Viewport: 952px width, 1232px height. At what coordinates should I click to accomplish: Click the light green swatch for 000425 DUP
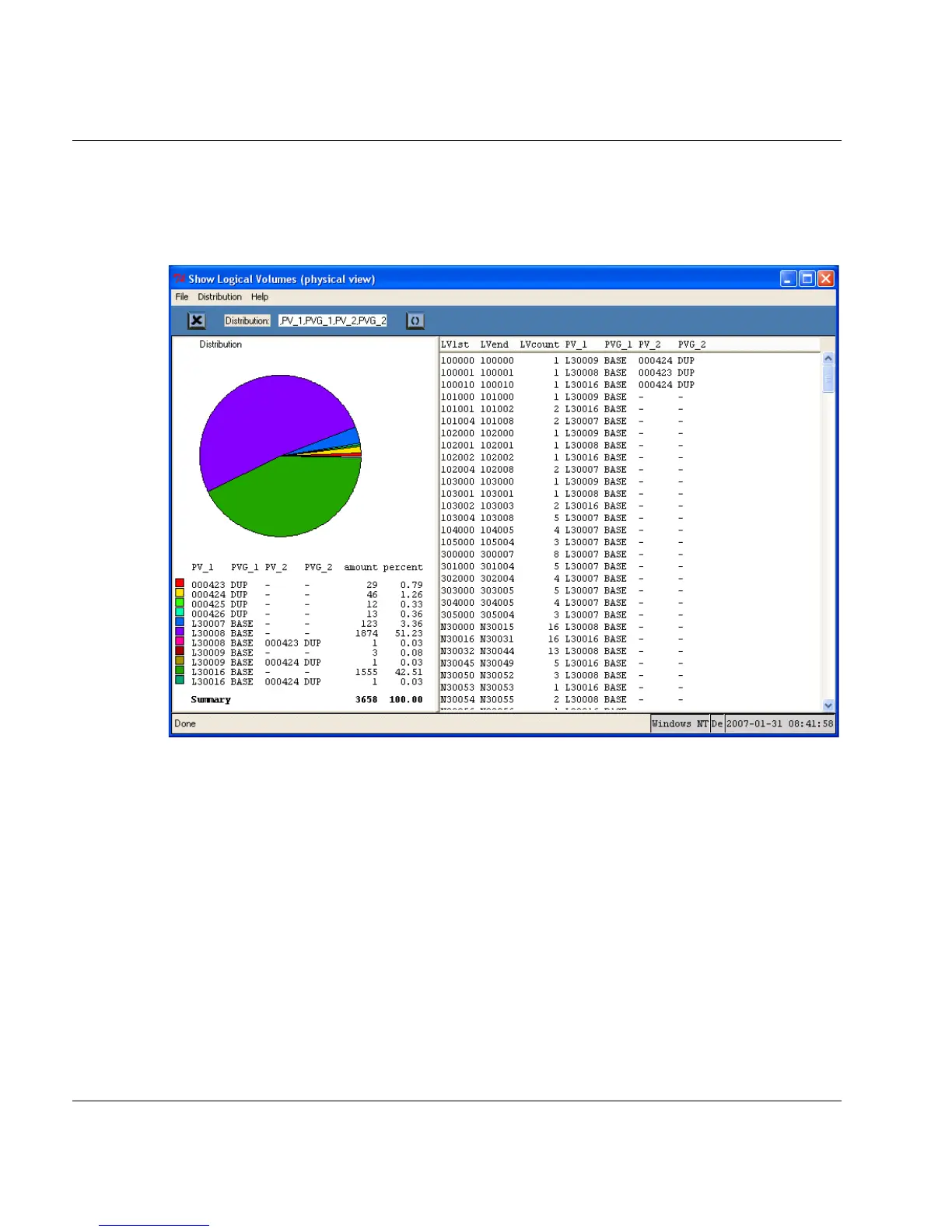click(180, 602)
